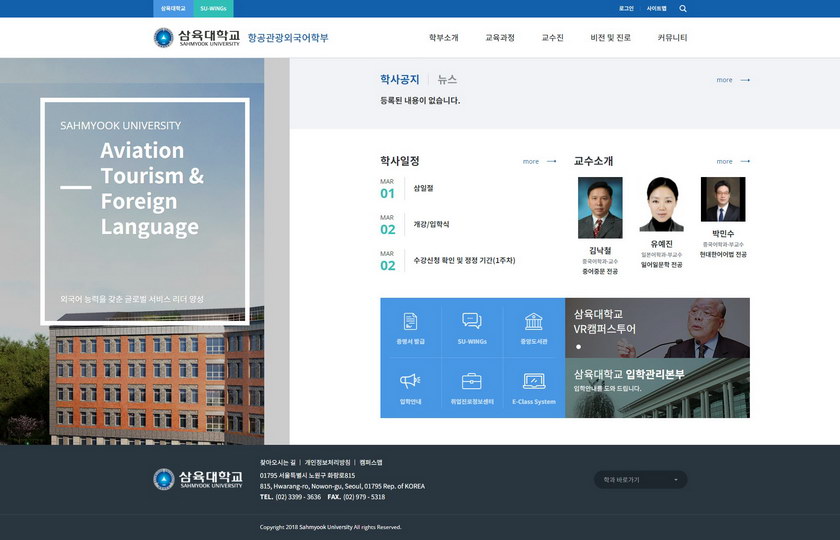Click professor 박민수 photo
Viewport: 840px width, 540px height.
point(723,199)
